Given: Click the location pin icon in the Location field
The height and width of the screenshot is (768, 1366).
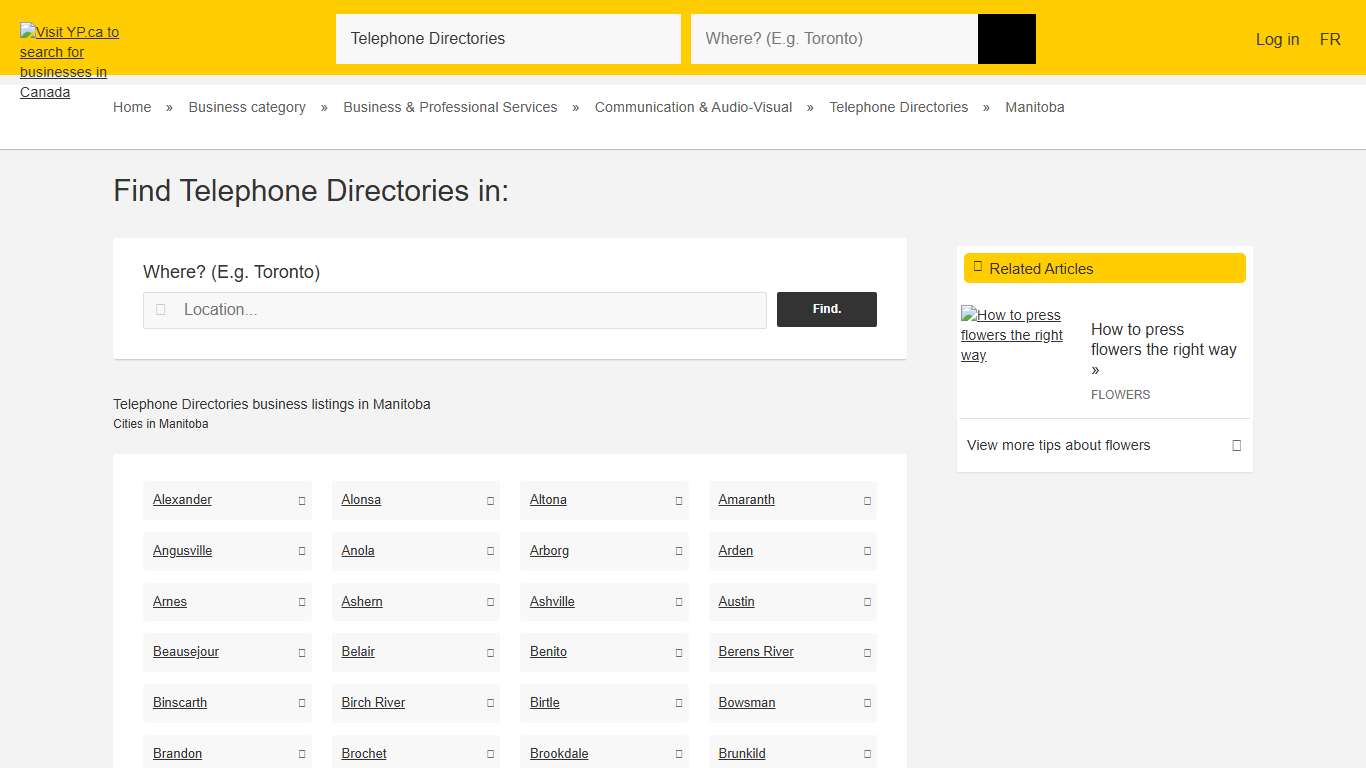Looking at the screenshot, I should [x=160, y=310].
